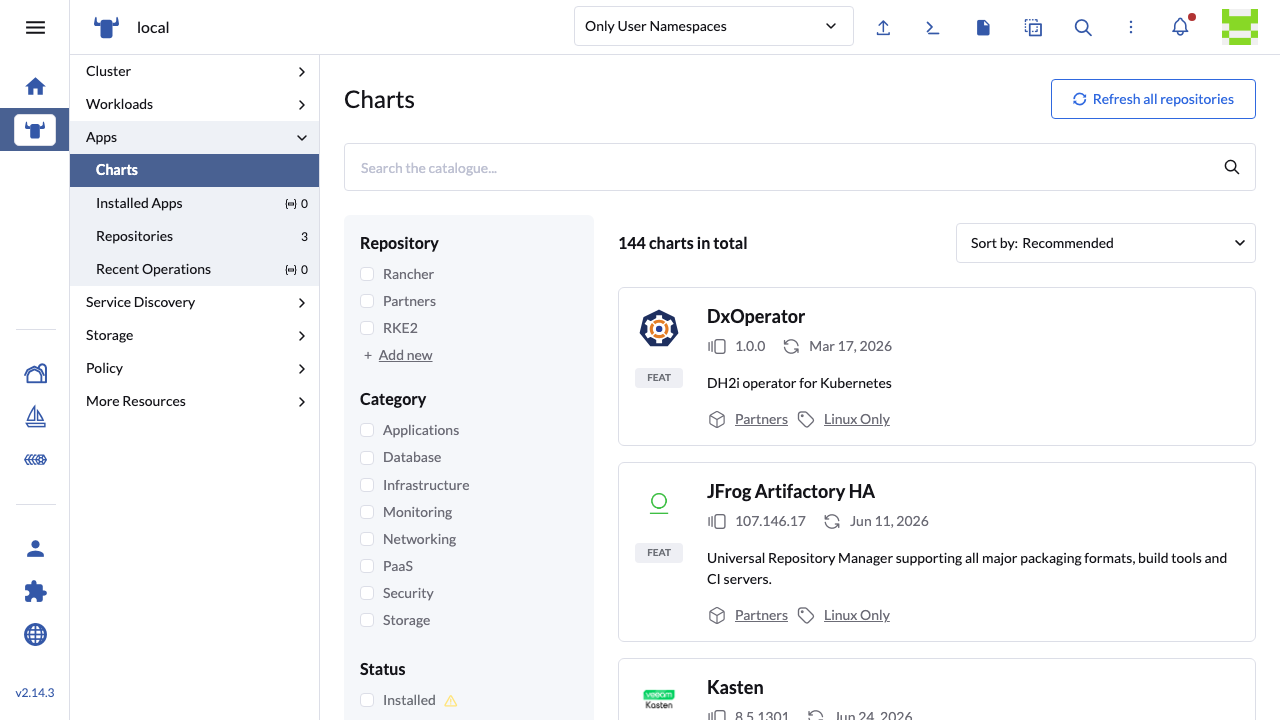Open the JFrog Artifactory HA title
The image size is (1280, 720).
click(x=791, y=491)
